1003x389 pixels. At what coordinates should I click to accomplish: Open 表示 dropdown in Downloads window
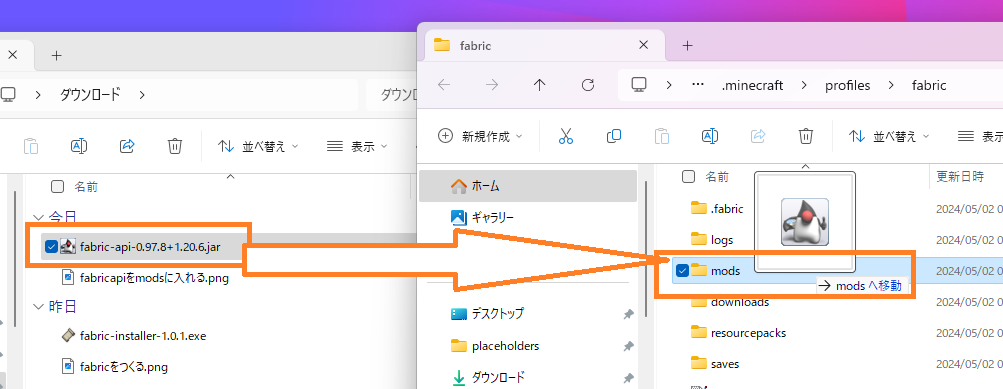tap(357, 147)
